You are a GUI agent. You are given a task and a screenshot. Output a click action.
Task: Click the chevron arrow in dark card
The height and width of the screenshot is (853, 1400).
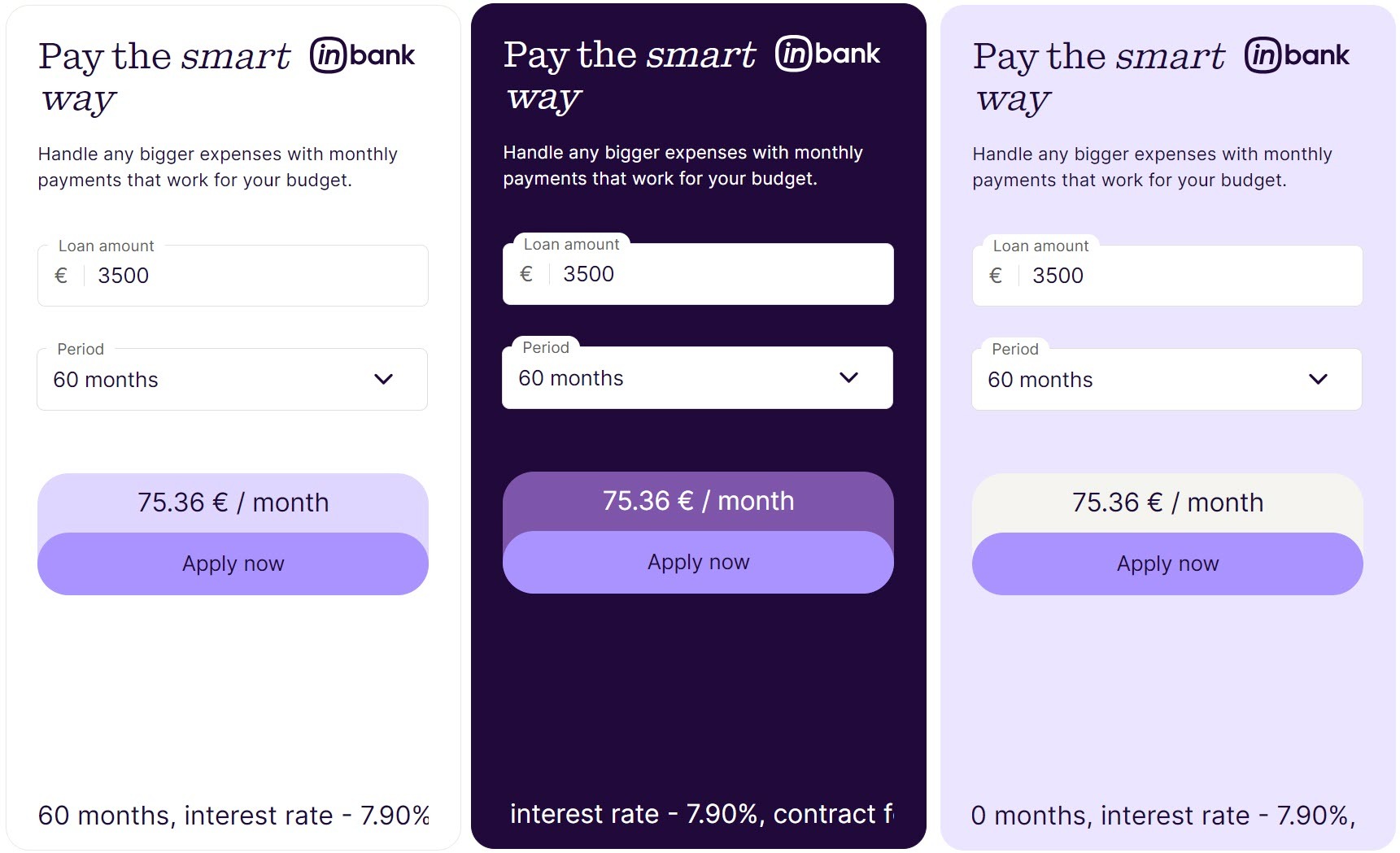849,377
